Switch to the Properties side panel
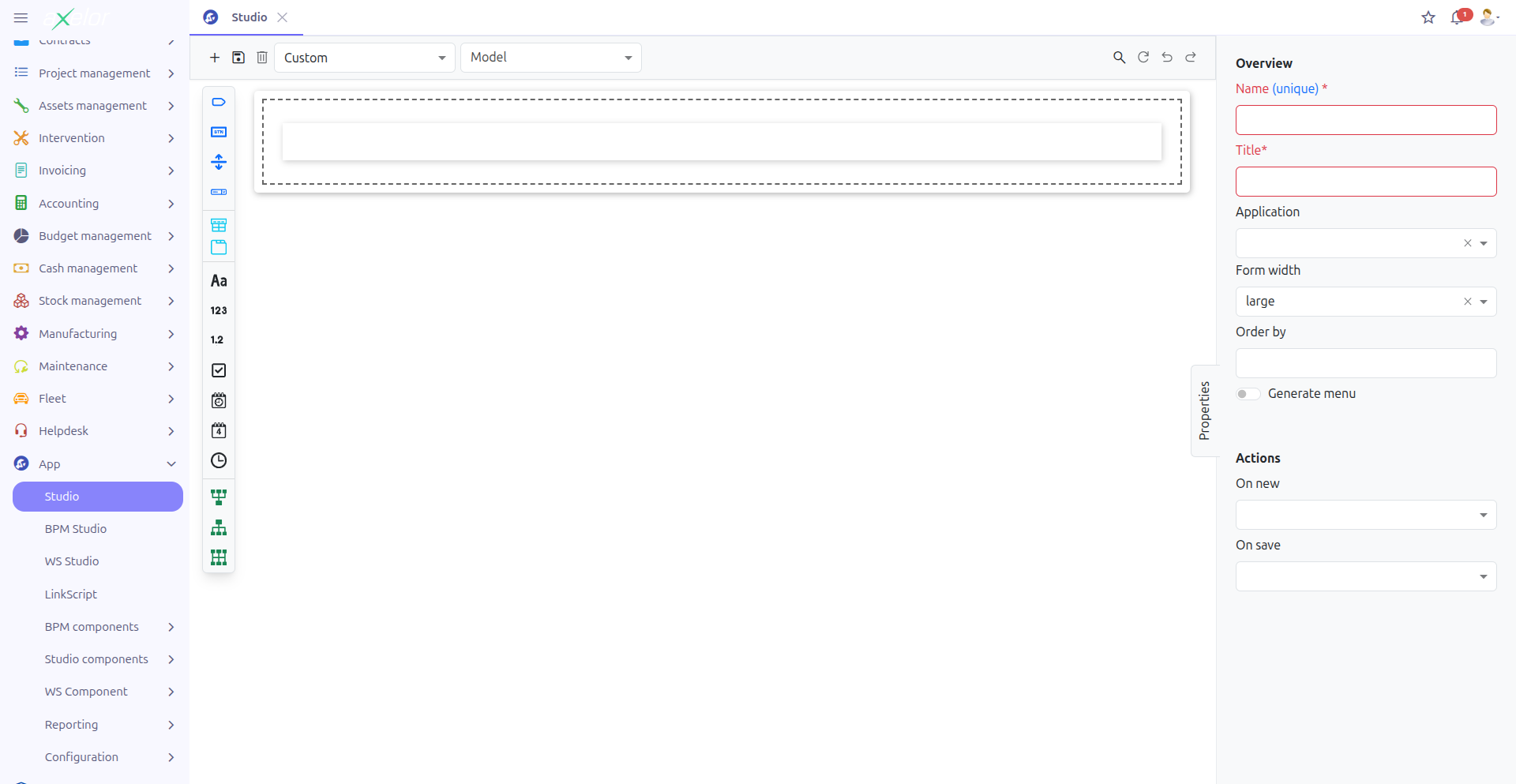The width and height of the screenshot is (1516, 784). tap(1204, 410)
